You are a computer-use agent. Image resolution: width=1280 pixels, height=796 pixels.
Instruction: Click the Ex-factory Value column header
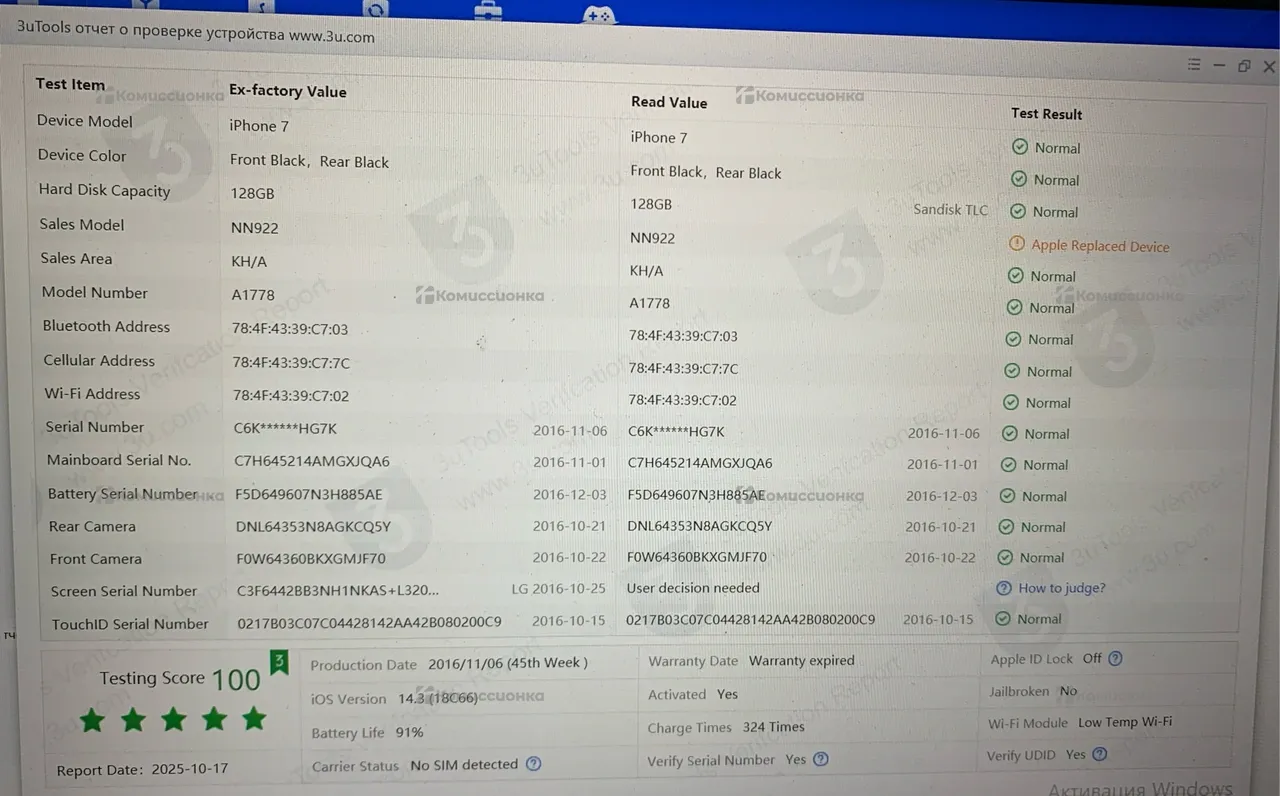[287, 91]
